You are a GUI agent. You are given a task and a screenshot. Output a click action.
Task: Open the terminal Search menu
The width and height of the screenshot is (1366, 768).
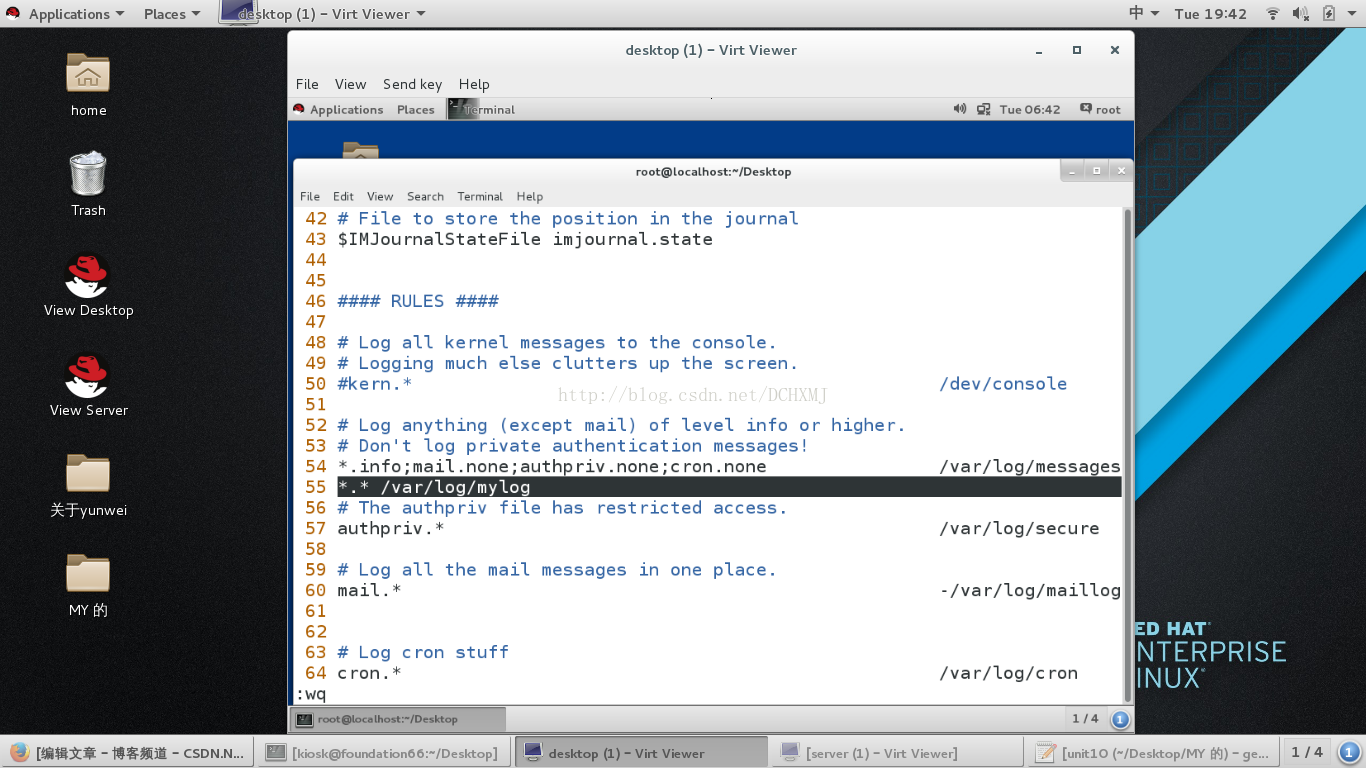coord(425,196)
